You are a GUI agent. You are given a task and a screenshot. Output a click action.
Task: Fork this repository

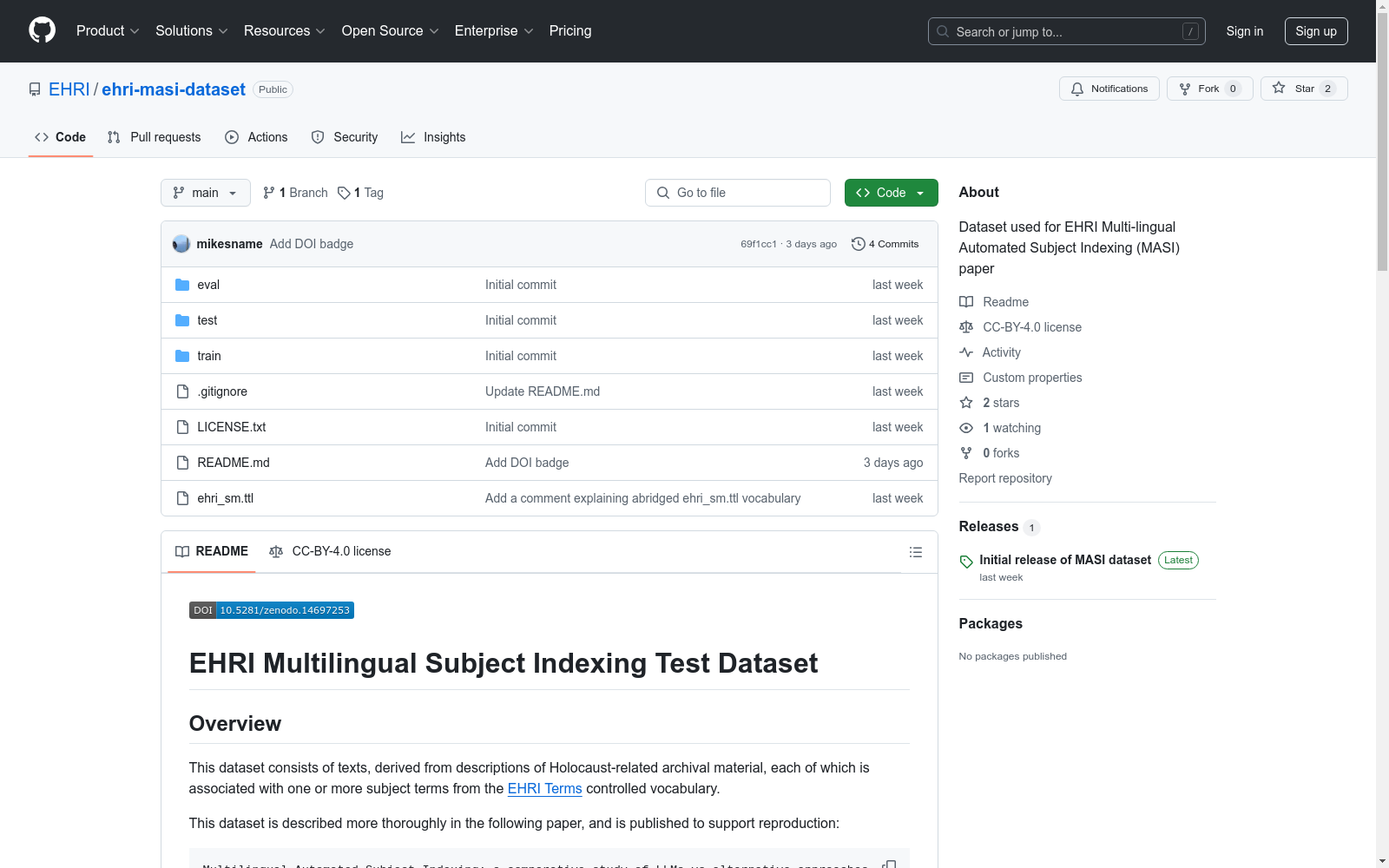[x=1209, y=89]
